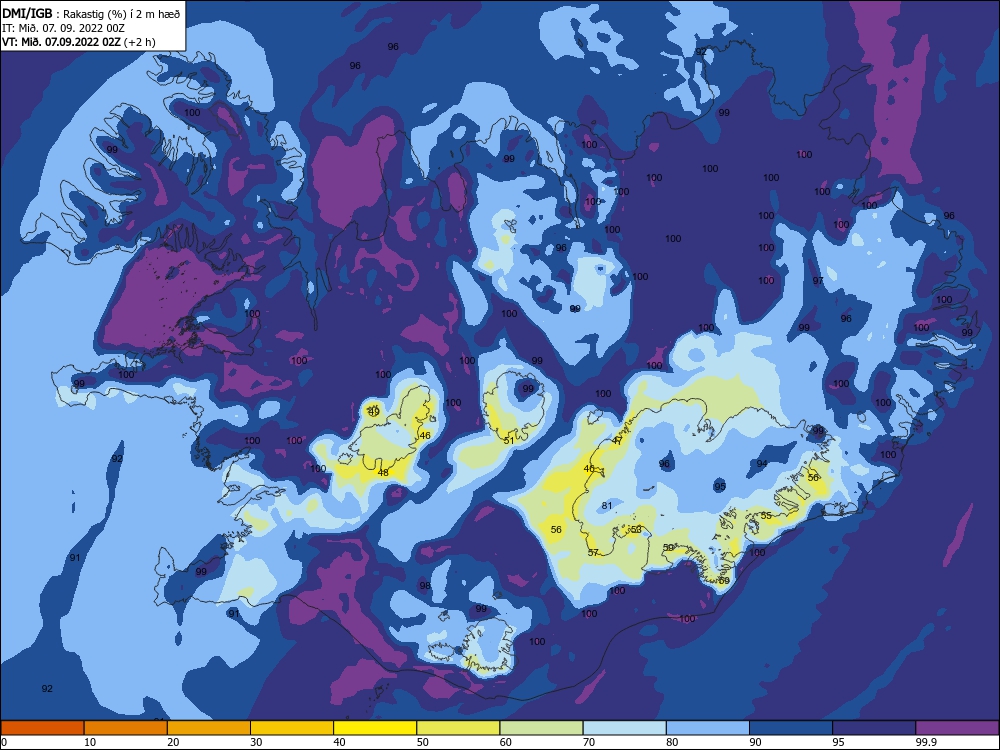
Task: Click the 95–99.9 dark navy legend swatch
Action: (x=874, y=728)
